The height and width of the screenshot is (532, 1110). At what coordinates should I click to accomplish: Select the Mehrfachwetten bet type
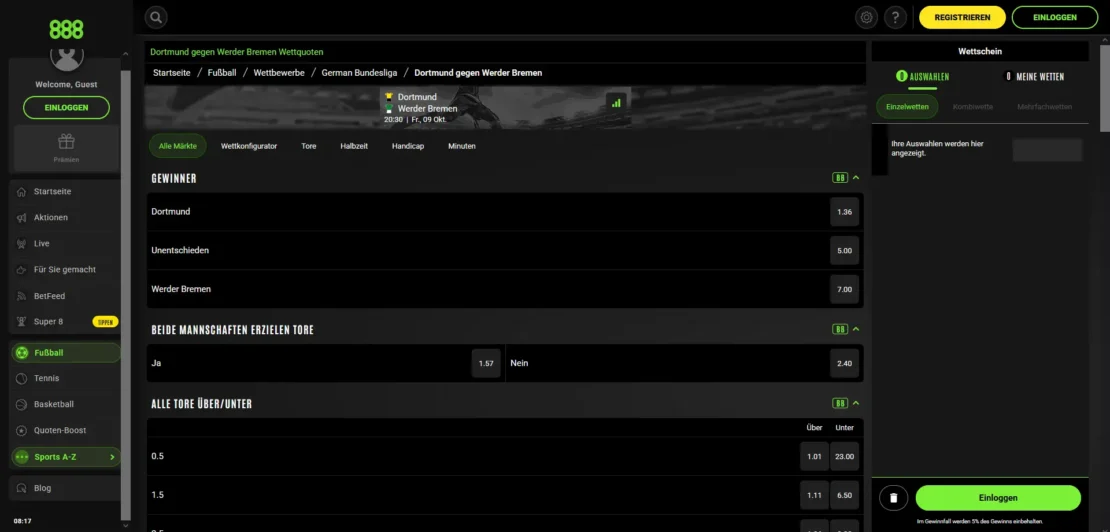(1044, 107)
